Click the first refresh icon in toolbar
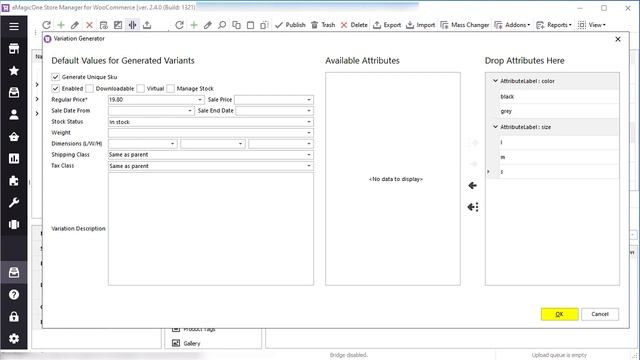Viewport: 640px width, 360px height. click(47, 25)
